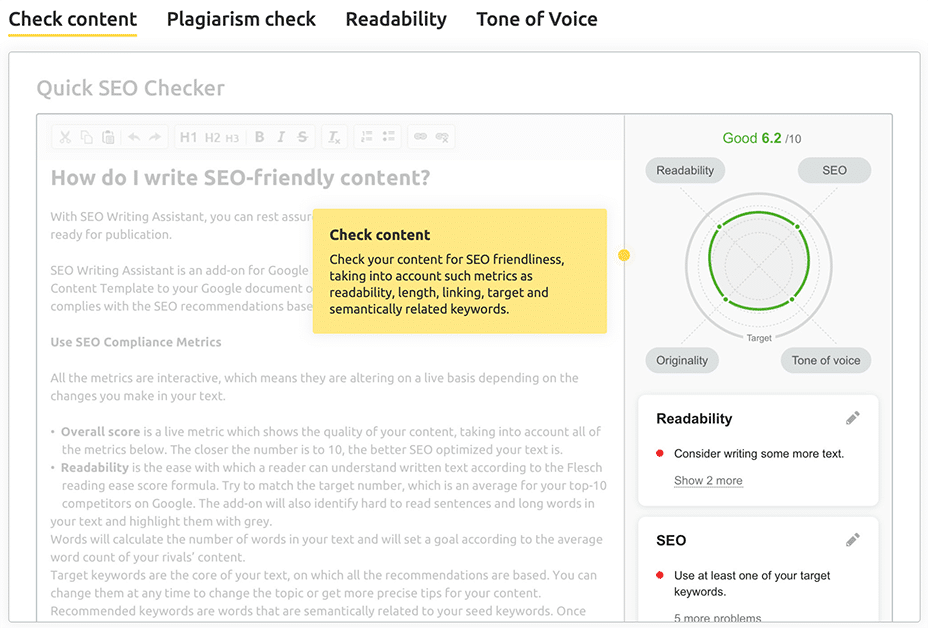Toggle italic formatting
This screenshot has width=928, height=628.
(x=281, y=137)
